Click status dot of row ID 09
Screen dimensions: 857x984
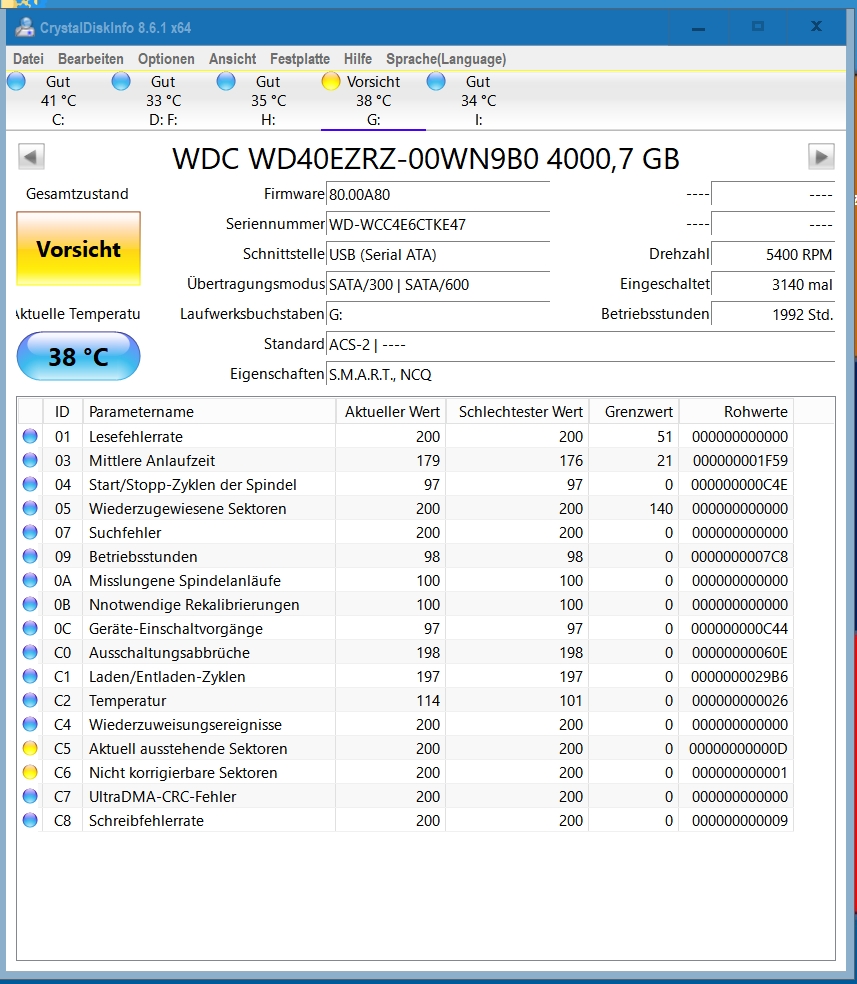tap(29, 556)
